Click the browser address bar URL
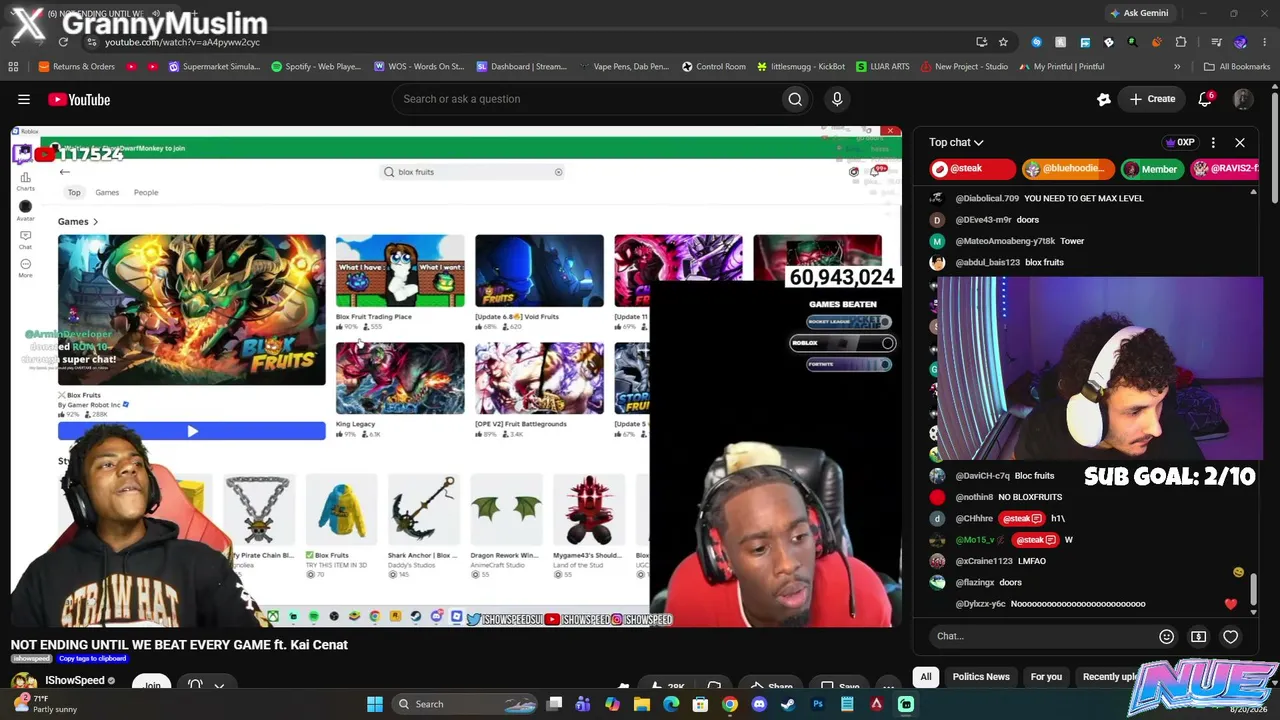1280x720 pixels. coord(182,42)
